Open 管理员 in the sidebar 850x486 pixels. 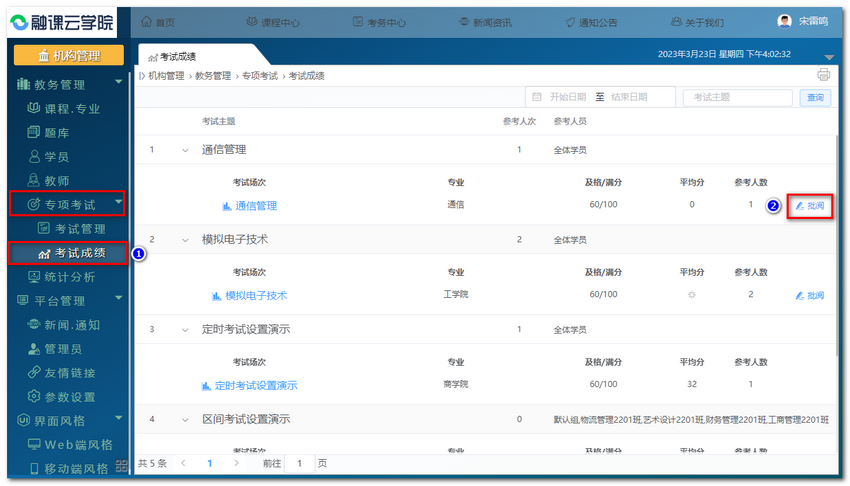54,349
